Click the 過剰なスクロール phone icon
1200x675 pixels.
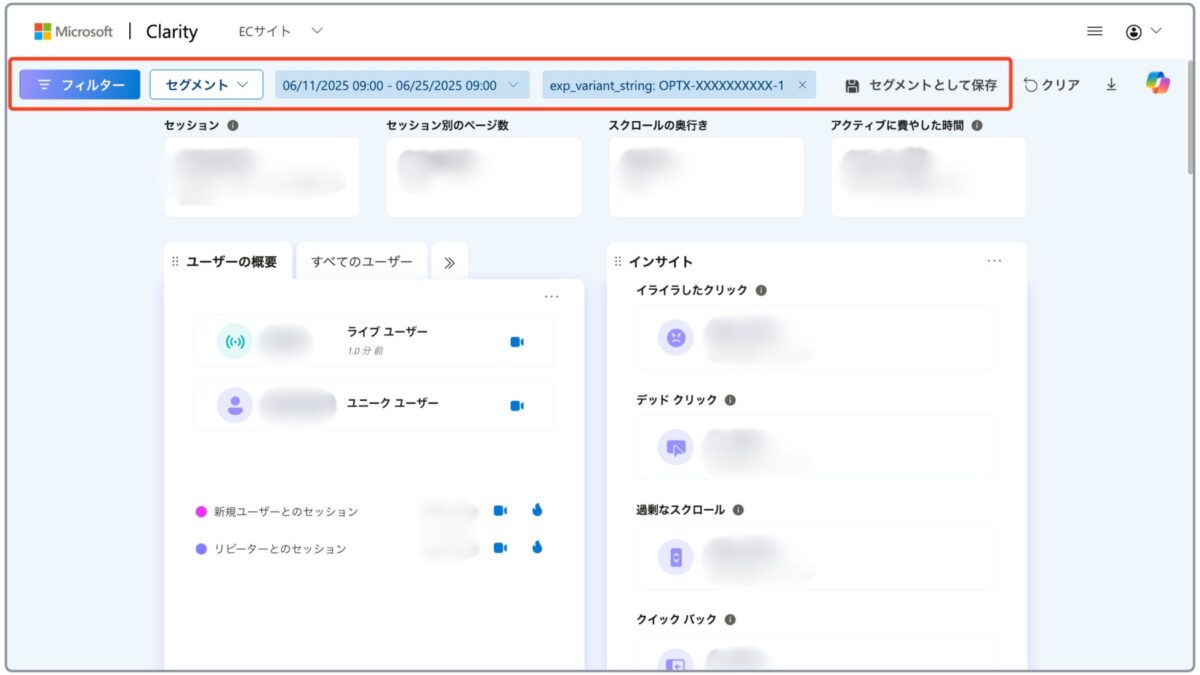[676, 557]
